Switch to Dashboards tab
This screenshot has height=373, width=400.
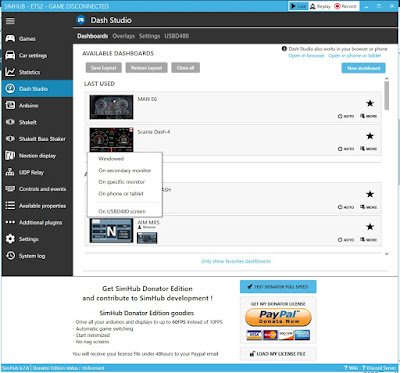coord(93,36)
